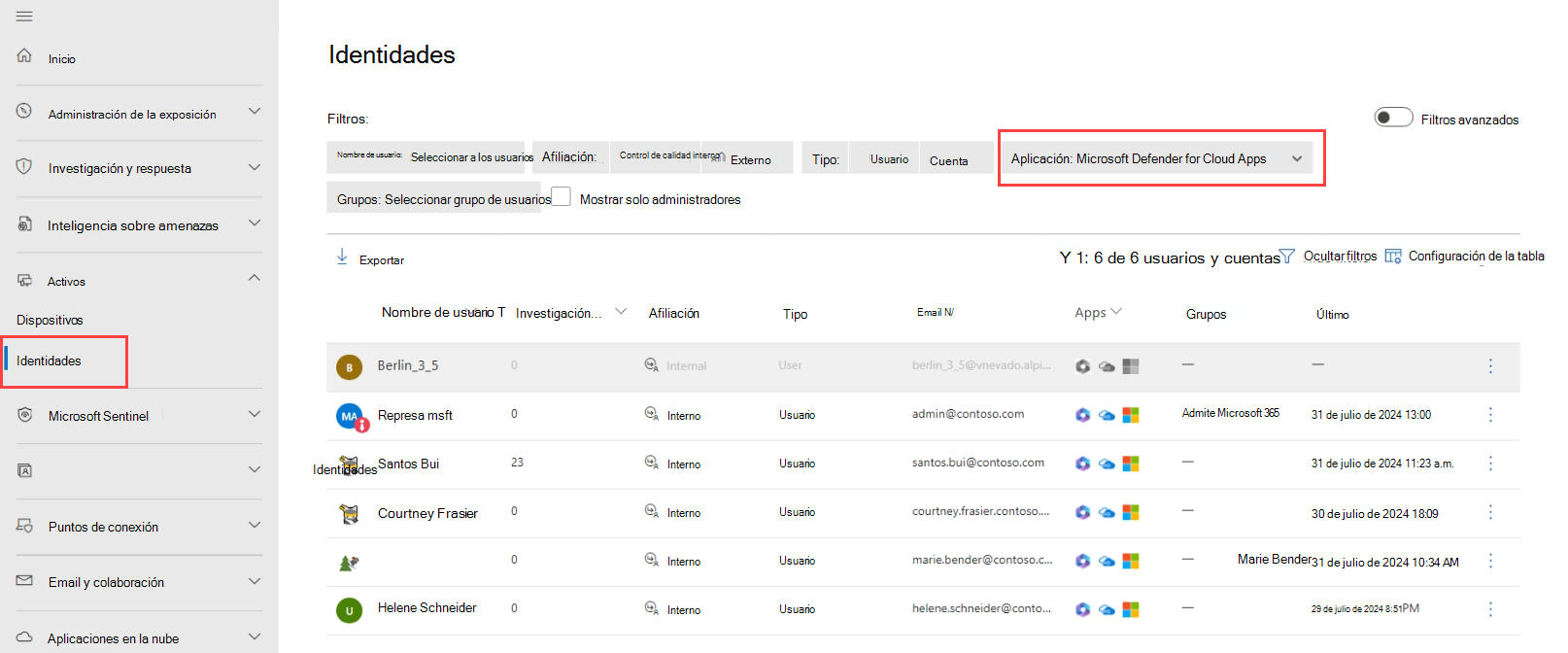Click the Microsoft Sentinel shield icon
Screen dimensions: 1568x653
click(x=24, y=414)
